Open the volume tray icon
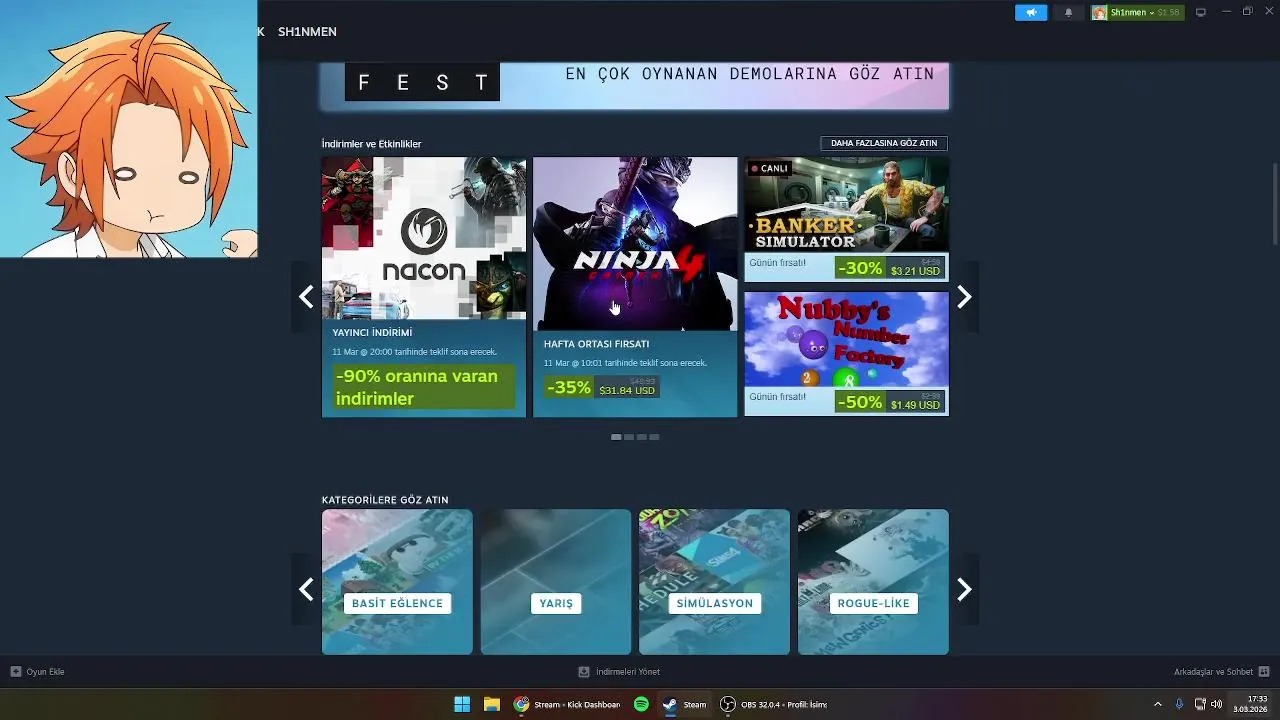This screenshot has width=1280, height=720. pos(1216,704)
